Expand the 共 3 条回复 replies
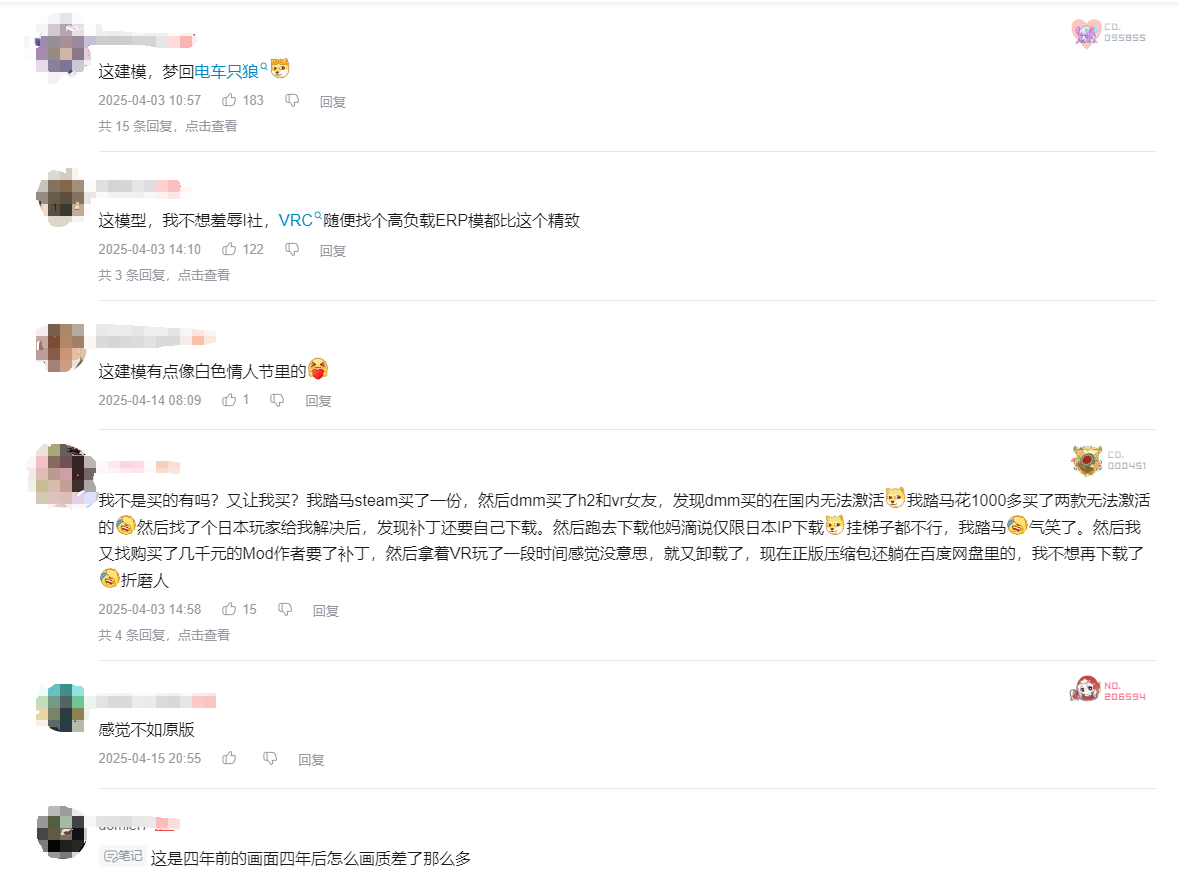 coord(164,275)
